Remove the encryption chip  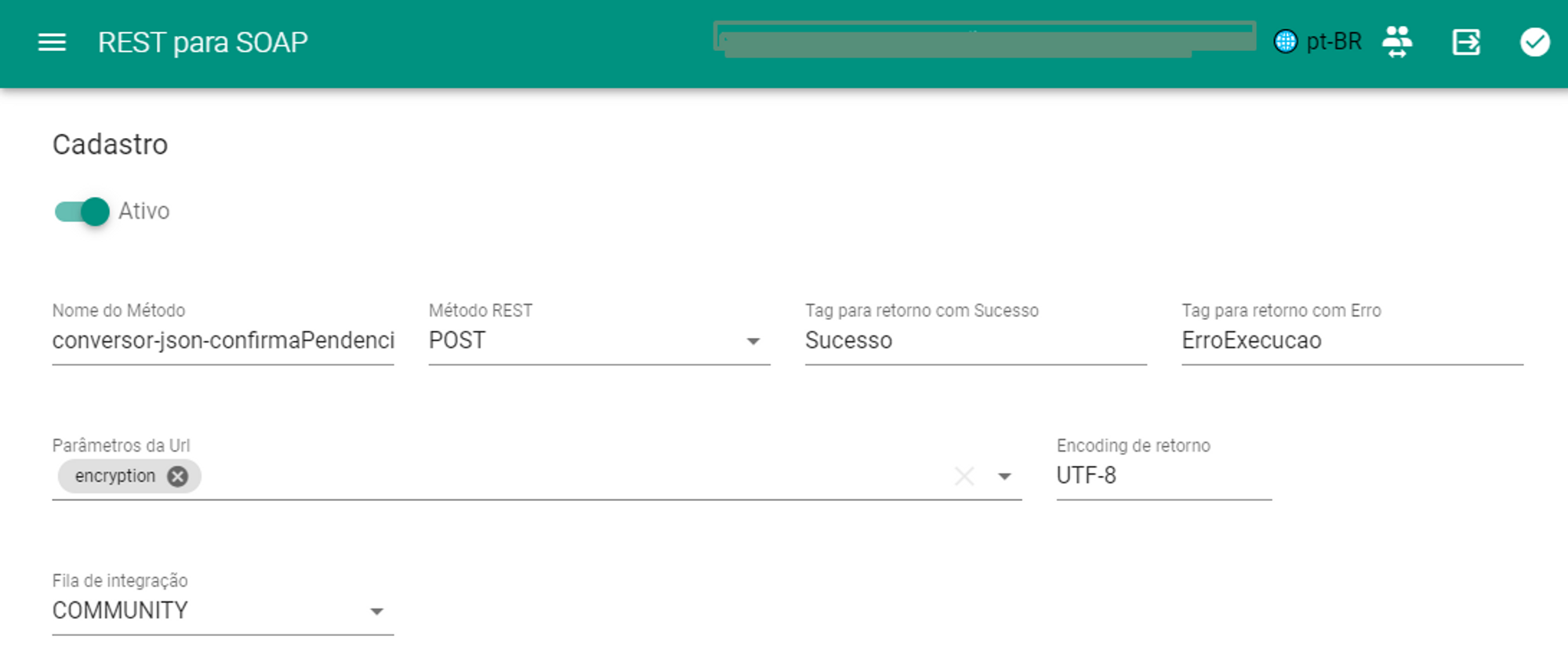[x=178, y=476]
